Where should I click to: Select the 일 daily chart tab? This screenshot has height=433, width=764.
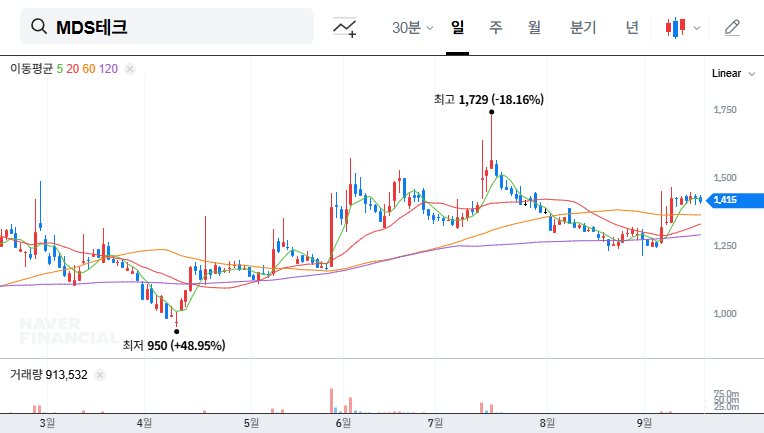point(457,27)
